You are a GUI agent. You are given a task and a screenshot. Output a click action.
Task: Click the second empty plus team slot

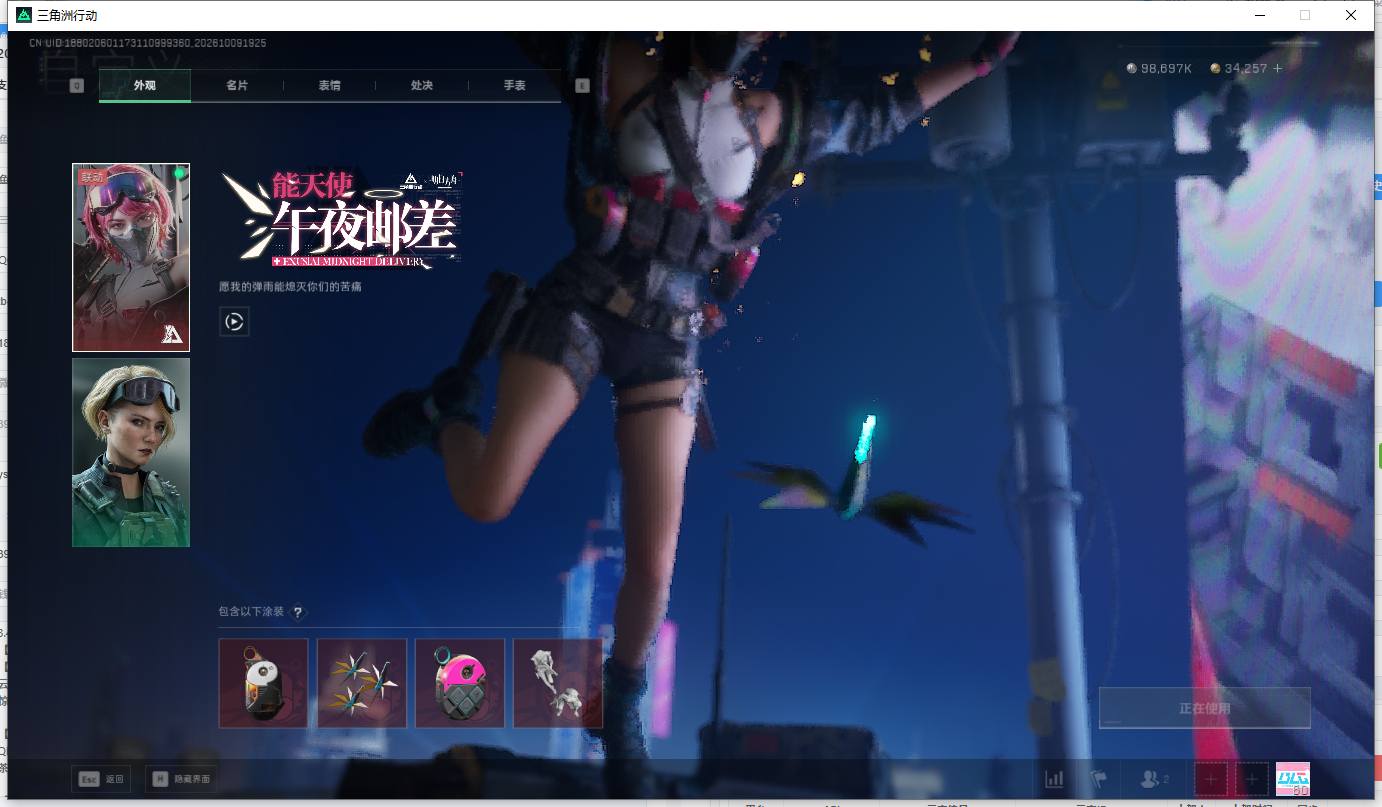(x=1252, y=779)
